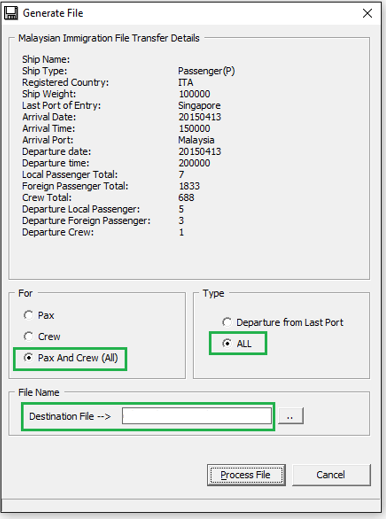Click the 'Departure Foreign Passenger:' label
Screen dimensions: 386x520
[86, 221]
